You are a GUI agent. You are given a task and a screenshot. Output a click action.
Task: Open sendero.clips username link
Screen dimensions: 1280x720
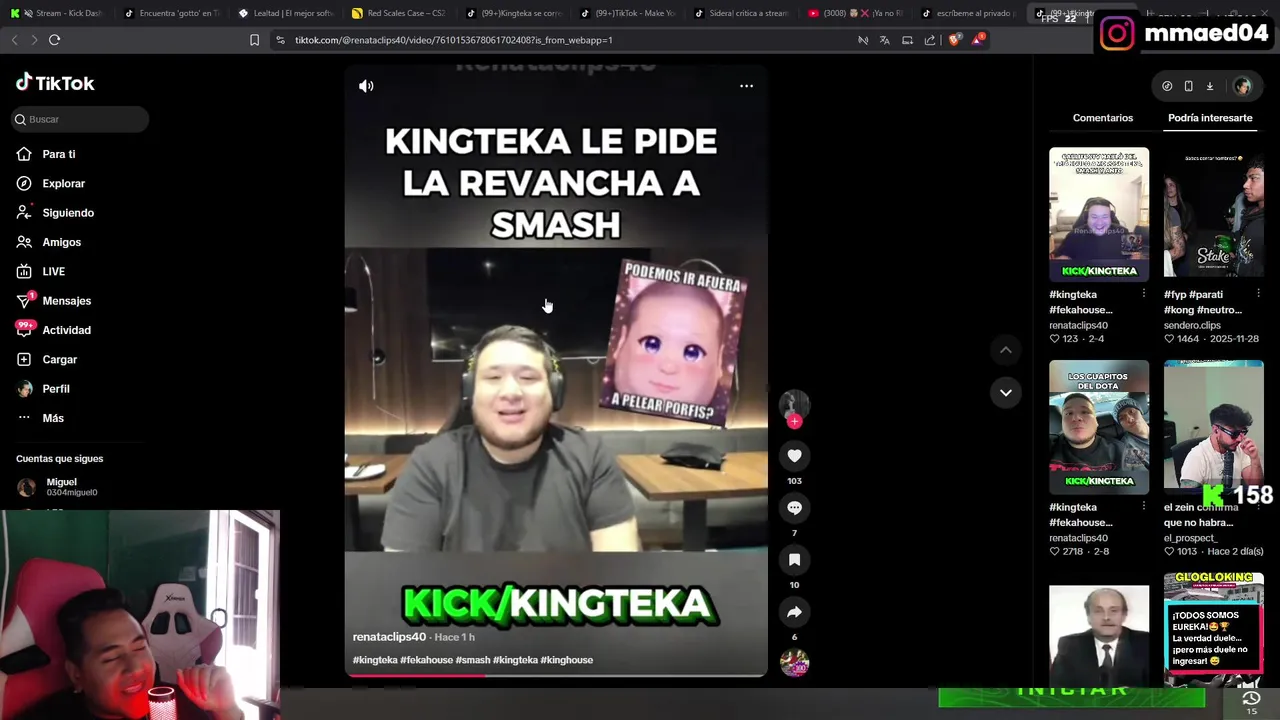pos(1192,325)
